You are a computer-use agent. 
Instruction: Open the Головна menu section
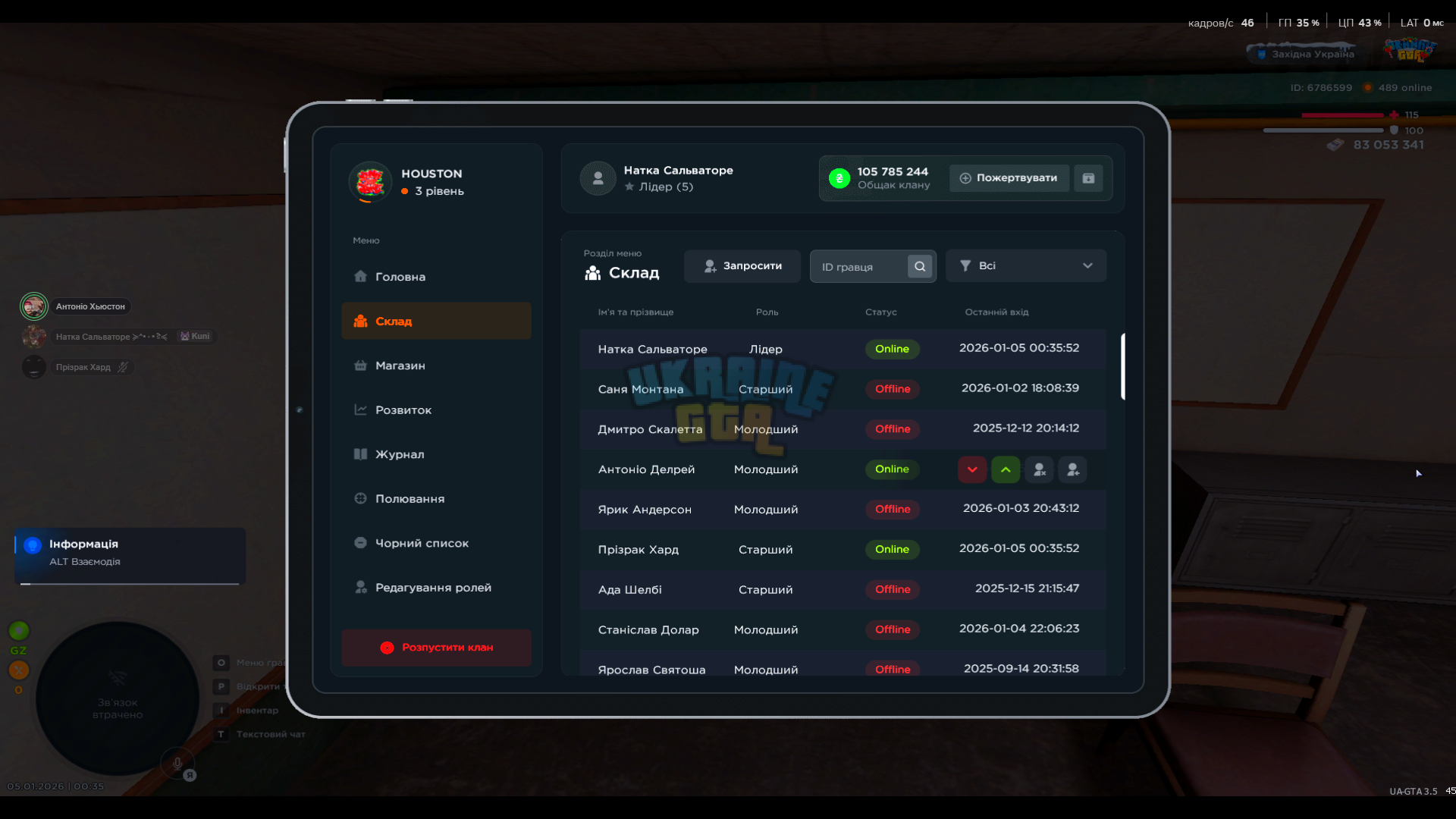pos(436,277)
